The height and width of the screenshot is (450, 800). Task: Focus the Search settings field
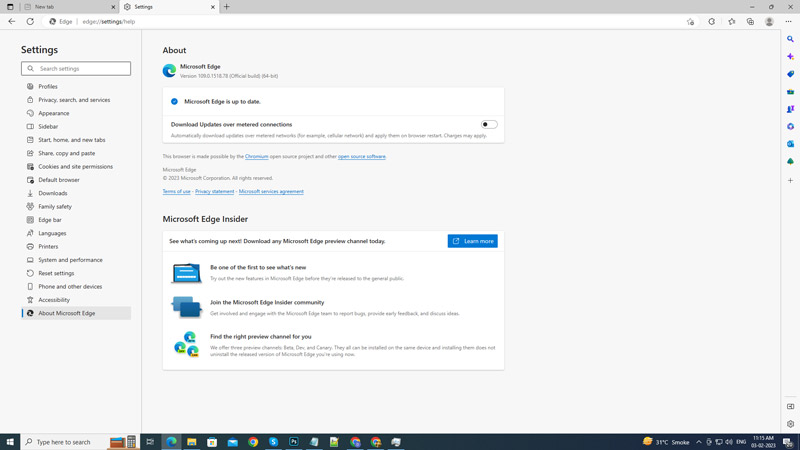[x=76, y=68]
